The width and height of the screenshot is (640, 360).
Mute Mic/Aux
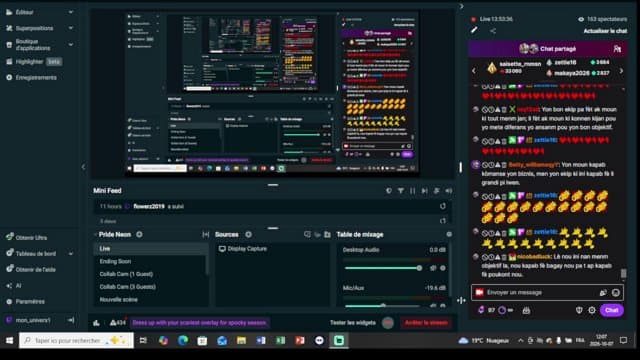(433, 305)
